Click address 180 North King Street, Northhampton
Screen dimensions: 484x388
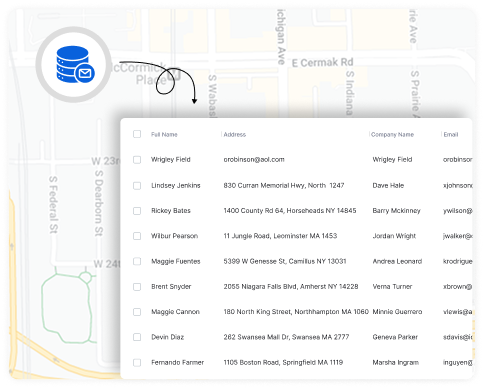296,312
